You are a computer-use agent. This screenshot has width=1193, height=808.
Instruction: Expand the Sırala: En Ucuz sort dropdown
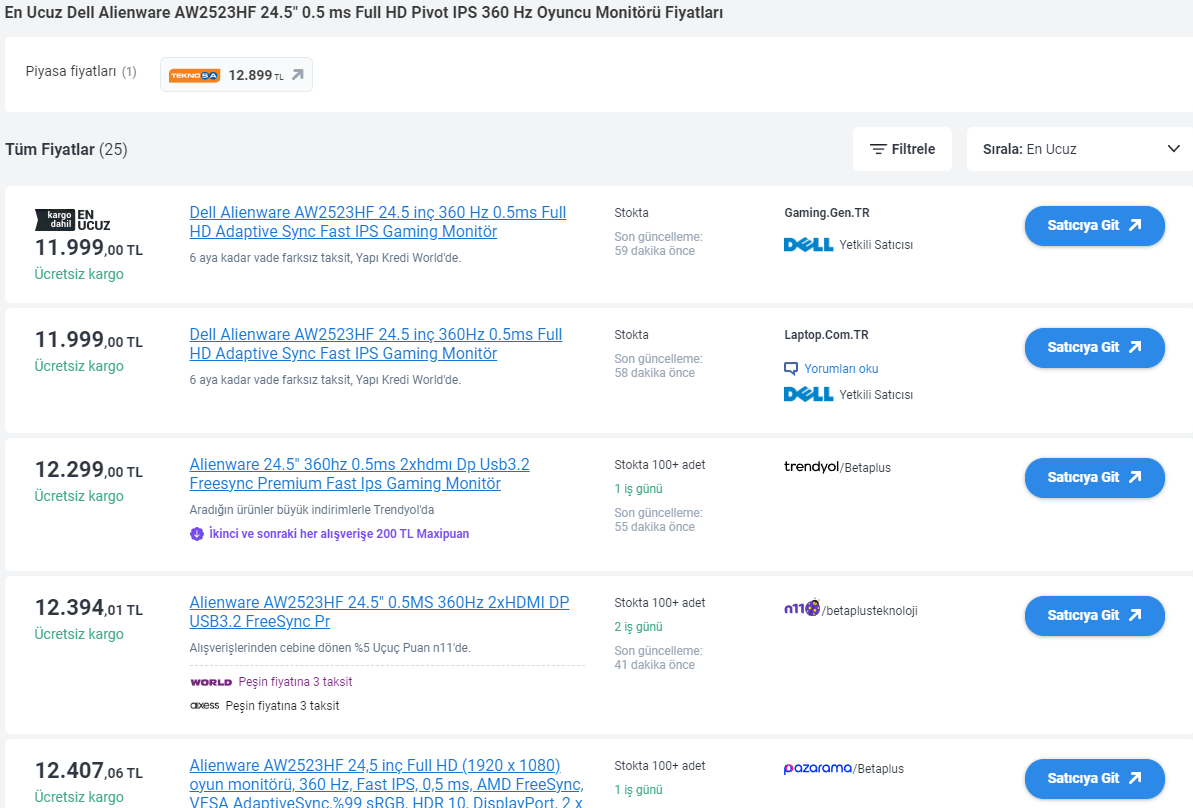tap(1080, 149)
